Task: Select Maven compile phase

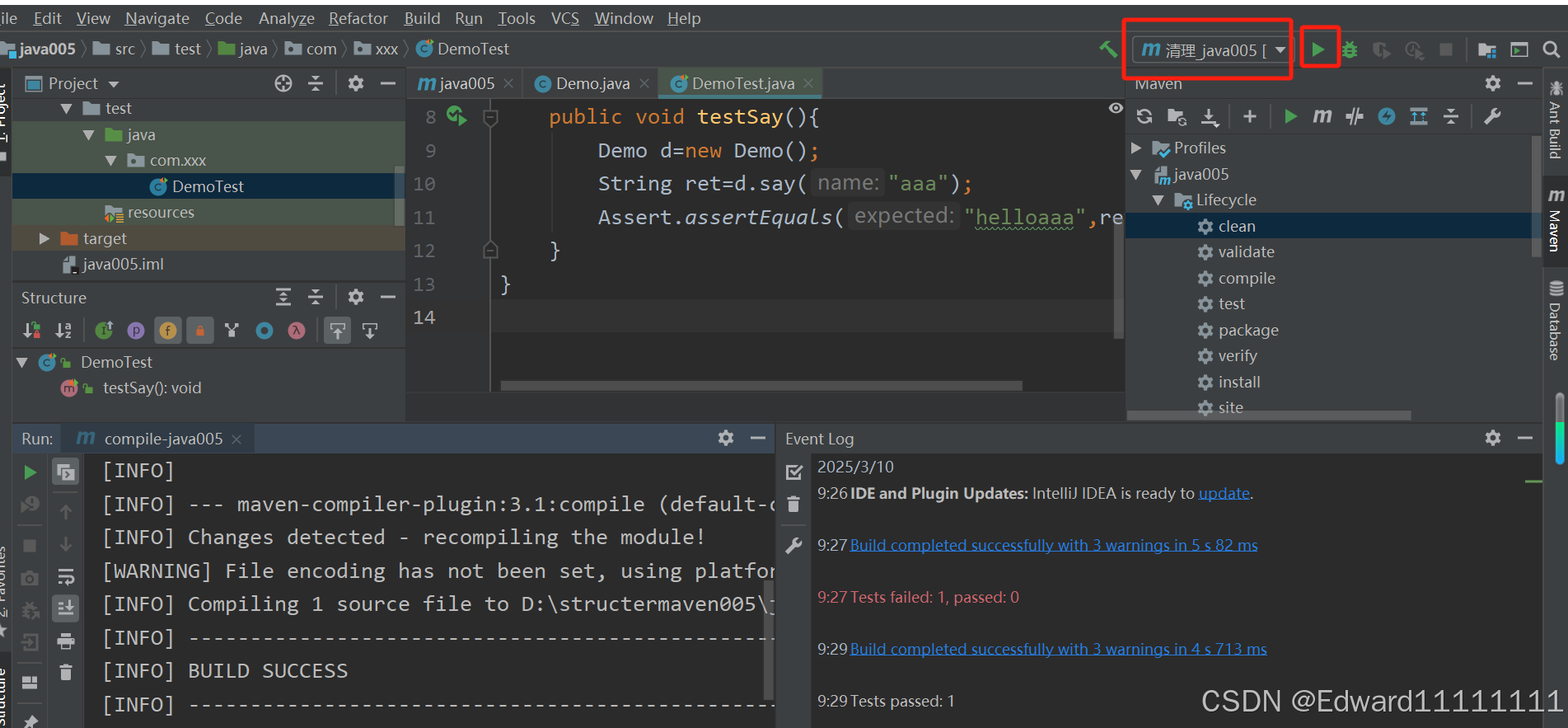Action: (1247, 278)
